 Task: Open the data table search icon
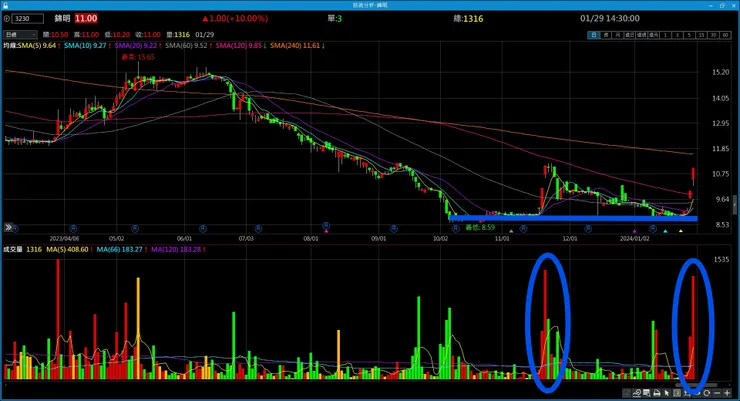point(647,393)
